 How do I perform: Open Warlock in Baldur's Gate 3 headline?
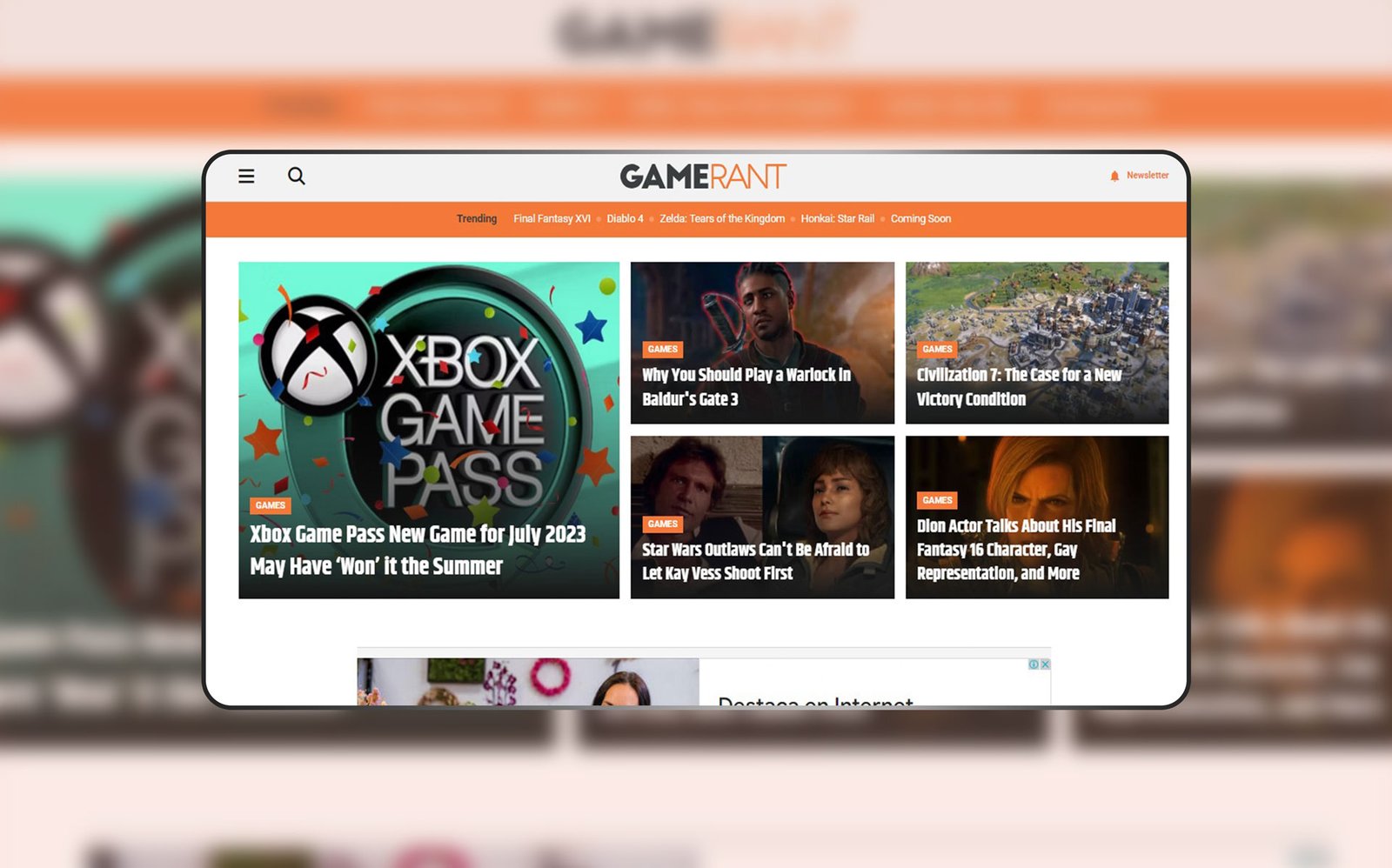[x=746, y=387]
